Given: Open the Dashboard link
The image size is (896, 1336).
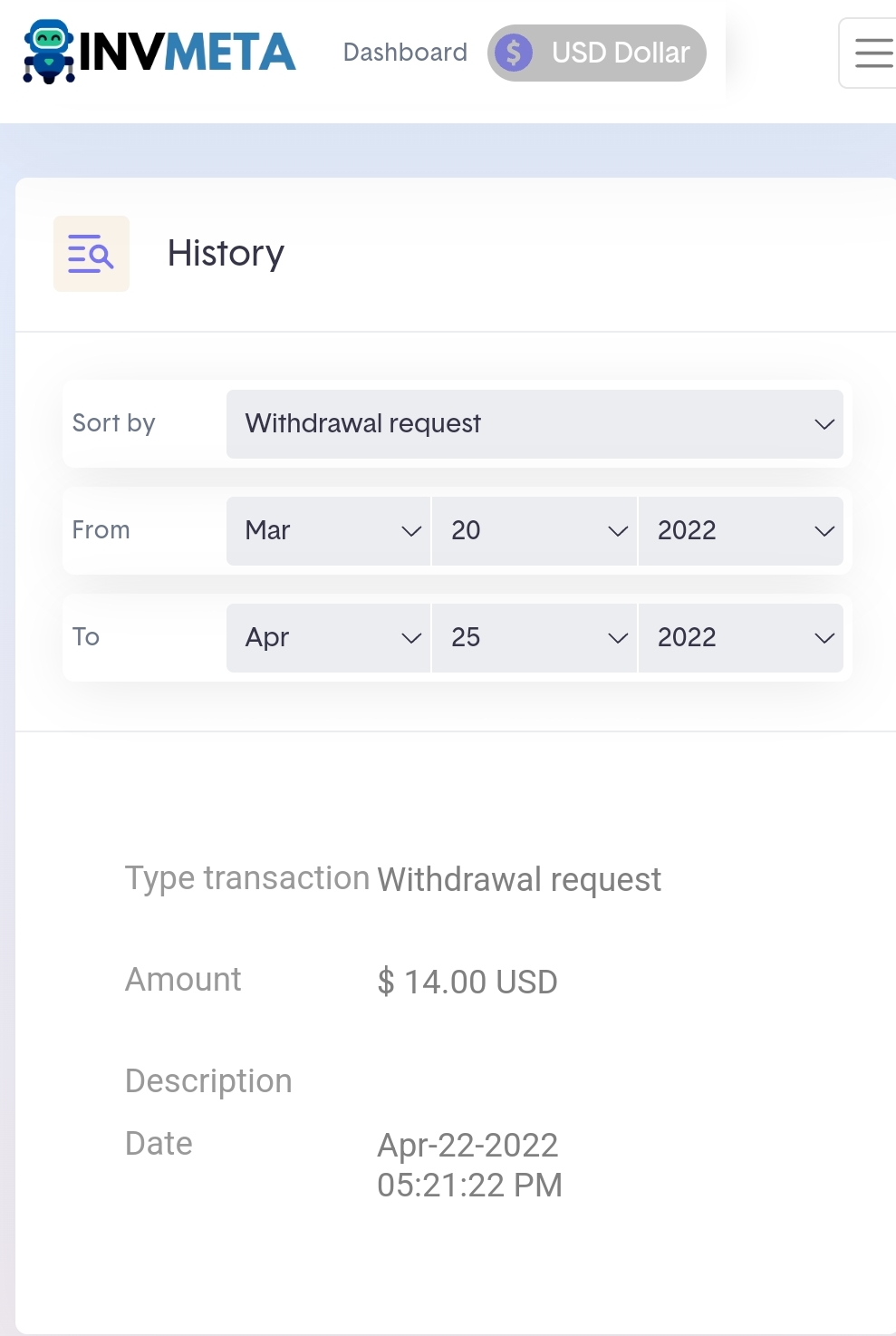Looking at the screenshot, I should point(405,53).
